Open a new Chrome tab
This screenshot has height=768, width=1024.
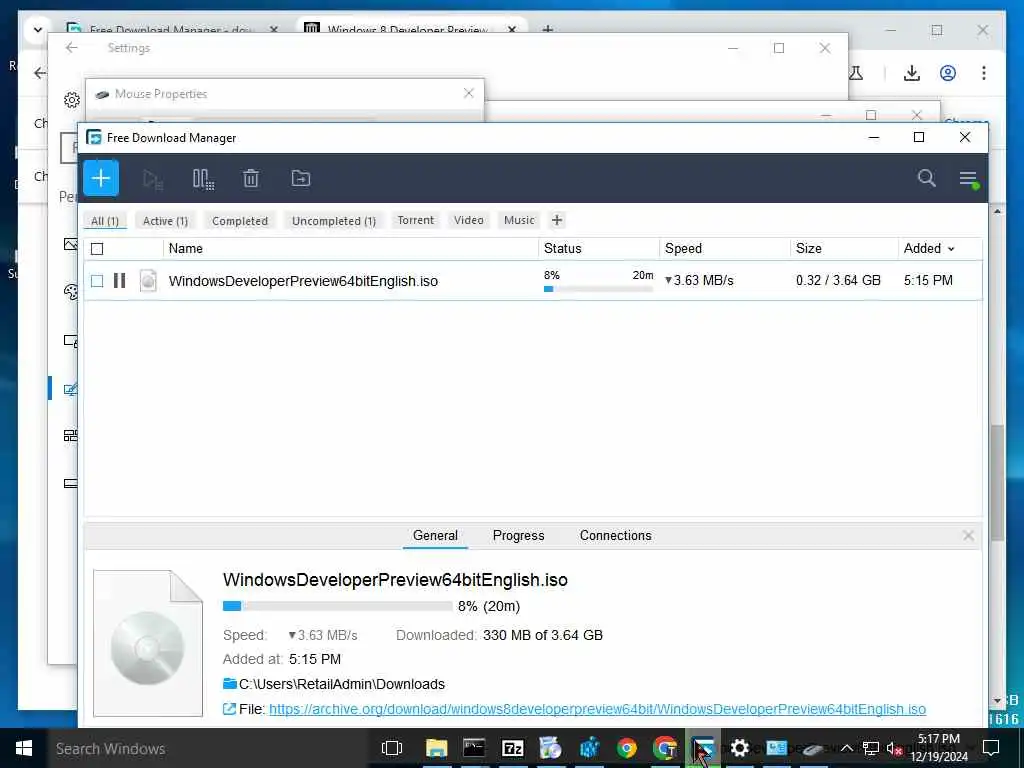point(547,29)
